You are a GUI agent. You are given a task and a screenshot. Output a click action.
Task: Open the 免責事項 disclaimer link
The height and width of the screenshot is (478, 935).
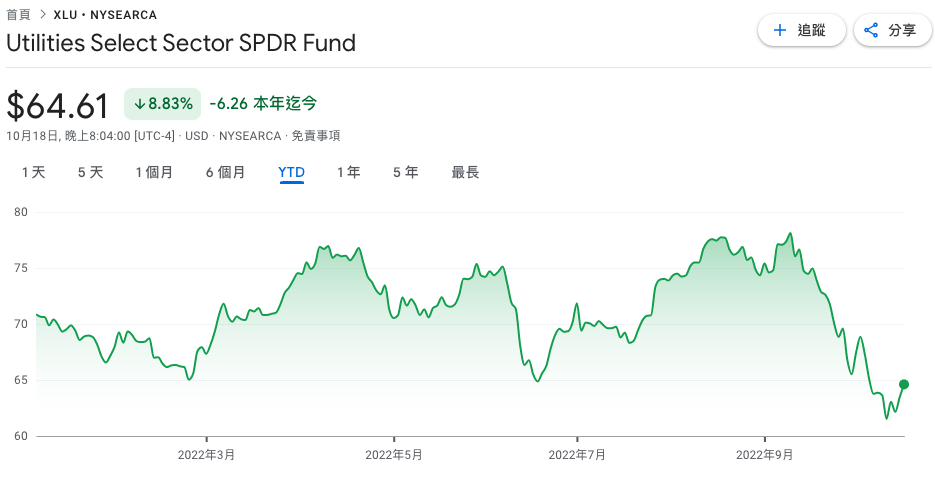pos(316,136)
